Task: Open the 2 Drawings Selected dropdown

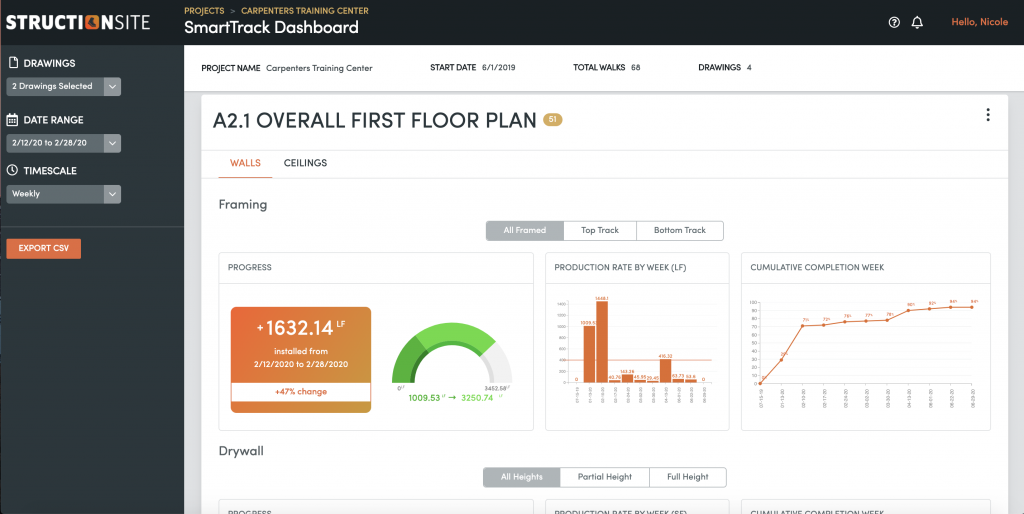Action: [63, 86]
